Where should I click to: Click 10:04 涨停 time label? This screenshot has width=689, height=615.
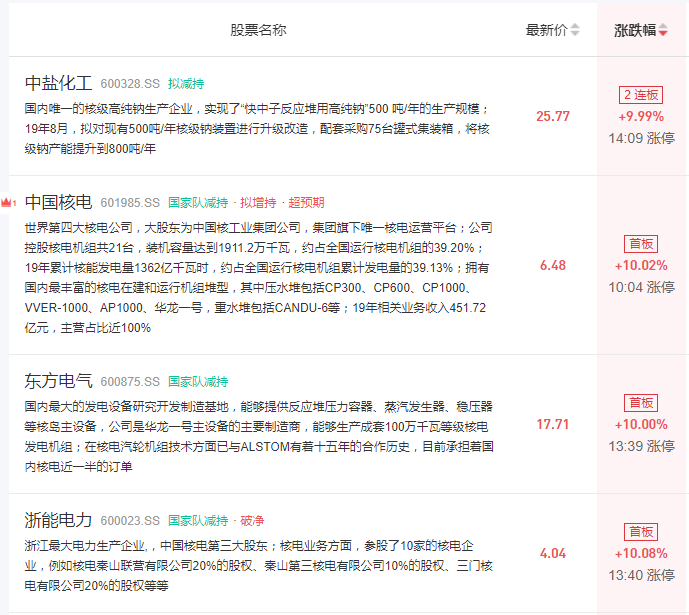(642, 287)
